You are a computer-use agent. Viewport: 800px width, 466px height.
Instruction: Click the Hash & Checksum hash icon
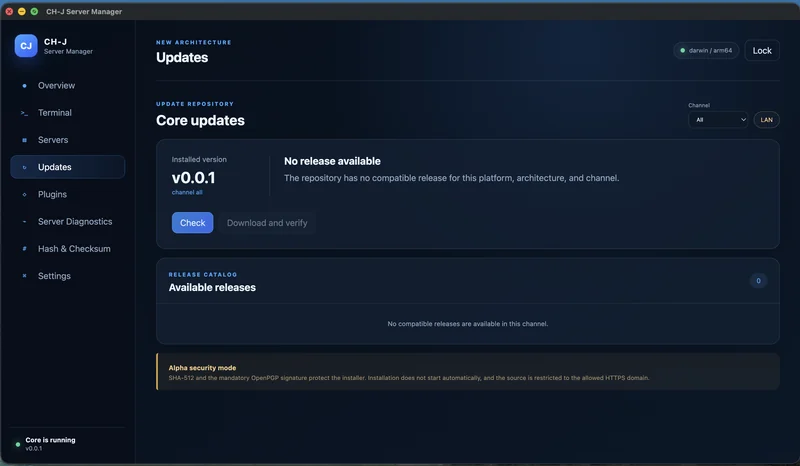(24, 249)
